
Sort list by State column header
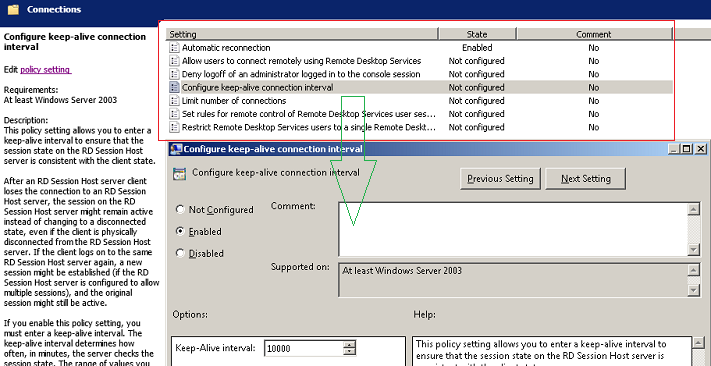[x=477, y=34]
